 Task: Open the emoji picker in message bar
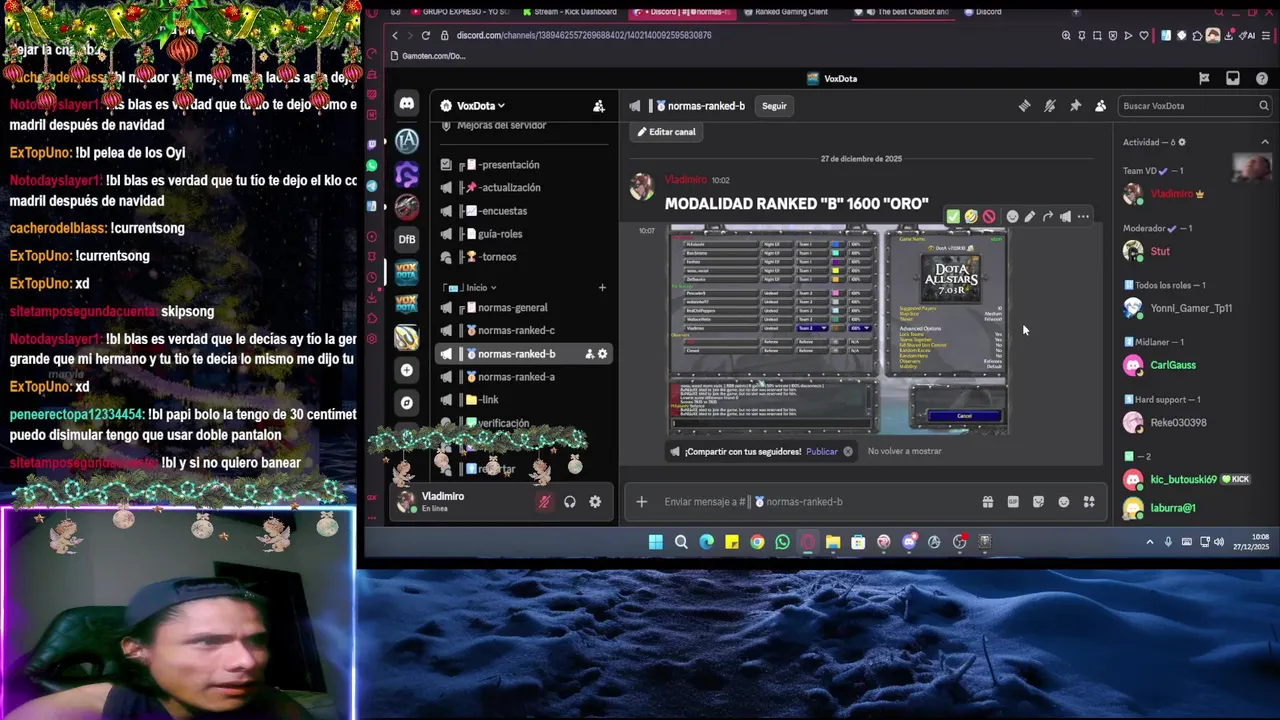click(x=1063, y=502)
